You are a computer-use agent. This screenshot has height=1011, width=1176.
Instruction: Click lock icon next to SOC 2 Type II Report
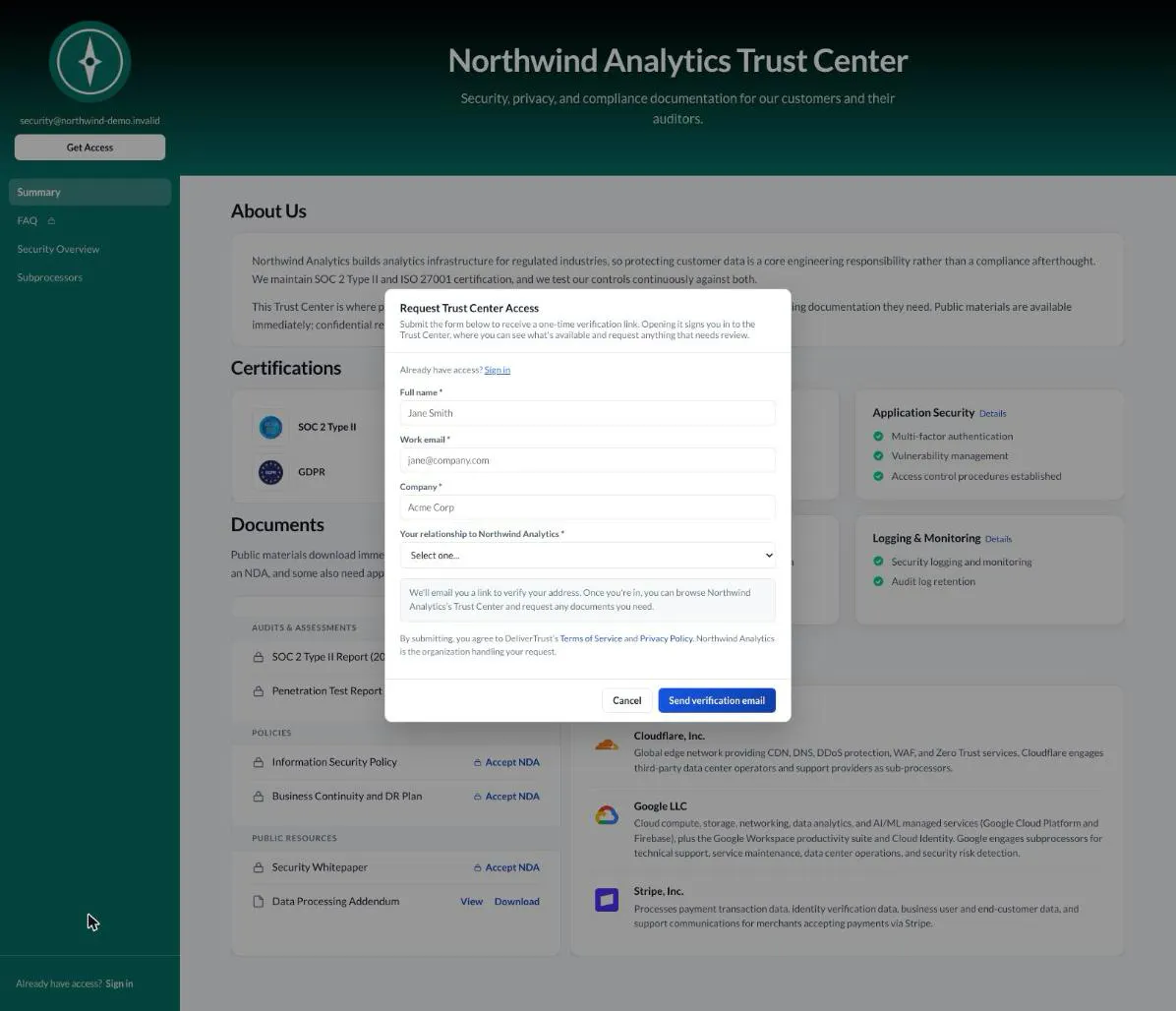click(x=258, y=657)
